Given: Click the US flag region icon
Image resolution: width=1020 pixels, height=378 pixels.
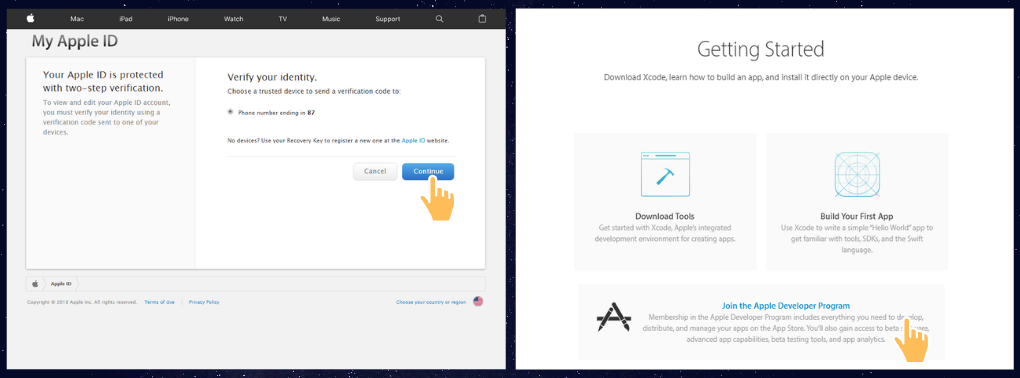Looking at the screenshot, I should [x=478, y=302].
